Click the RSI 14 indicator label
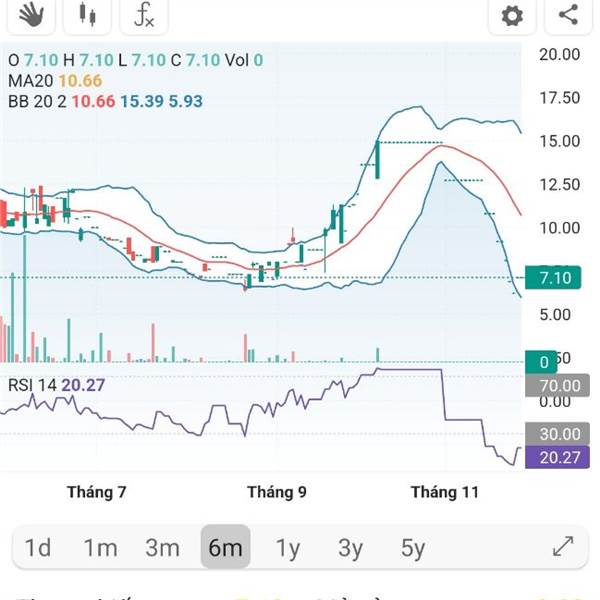Viewport: 600px width, 600px height. click(33, 385)
